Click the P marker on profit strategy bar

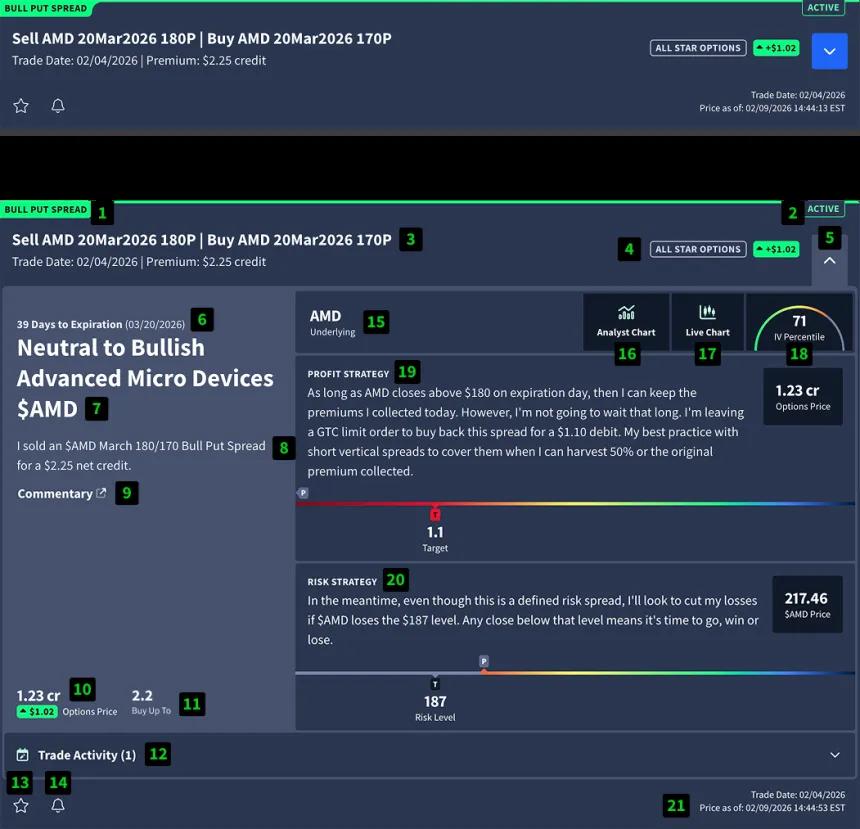303,493
